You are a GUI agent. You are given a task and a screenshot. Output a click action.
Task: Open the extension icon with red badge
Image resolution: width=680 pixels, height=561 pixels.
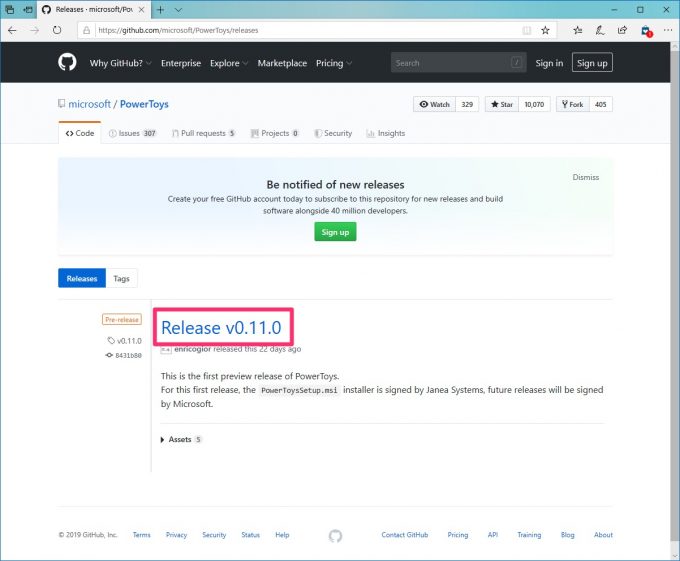click(x=646, y=31)
